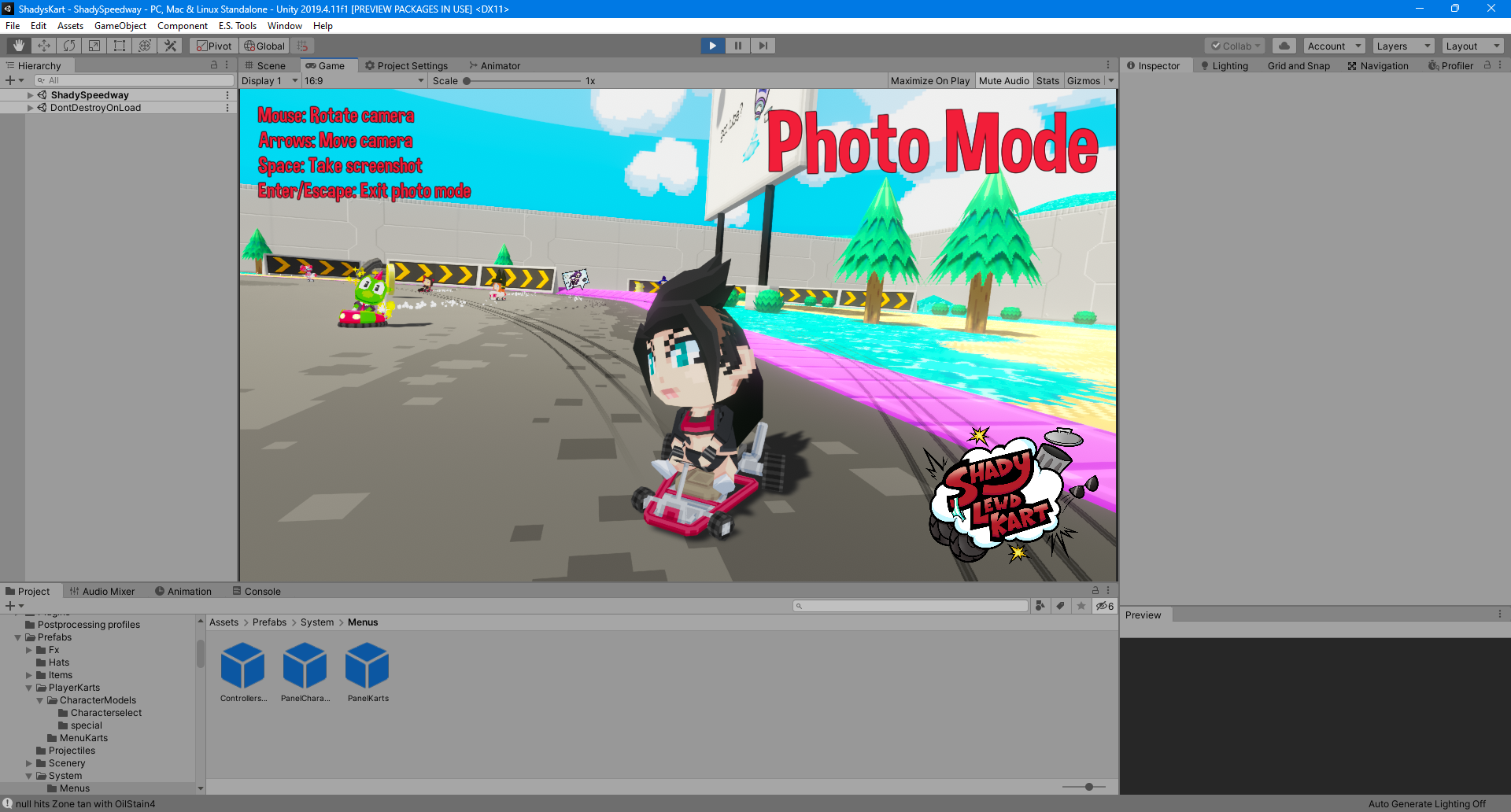Step forward one frame
The width and height of the screenshot is (1511, 812).
[763, 46]
